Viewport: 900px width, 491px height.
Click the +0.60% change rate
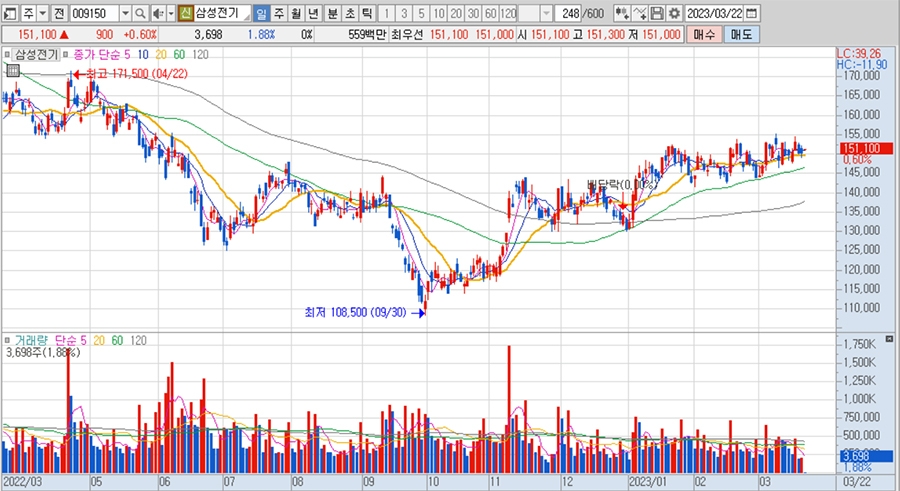[139, 34]
